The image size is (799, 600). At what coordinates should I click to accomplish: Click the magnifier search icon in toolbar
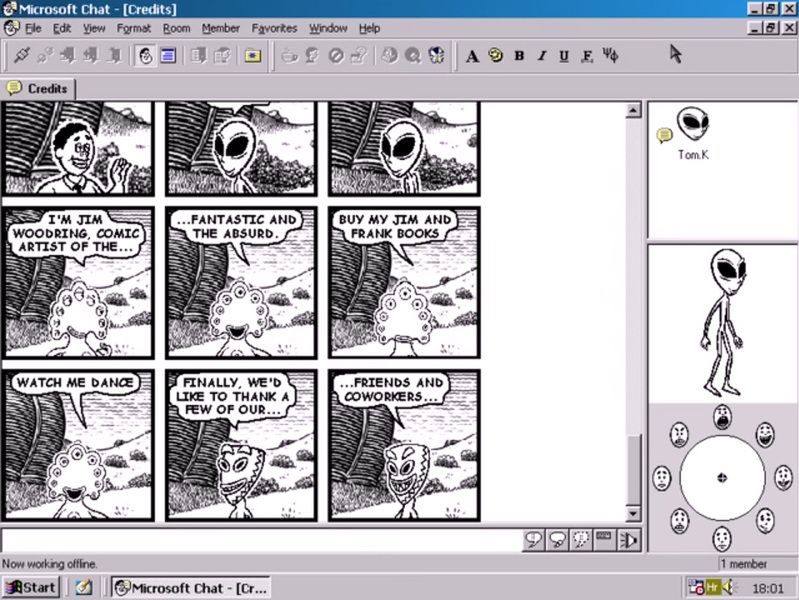point(413,55)
